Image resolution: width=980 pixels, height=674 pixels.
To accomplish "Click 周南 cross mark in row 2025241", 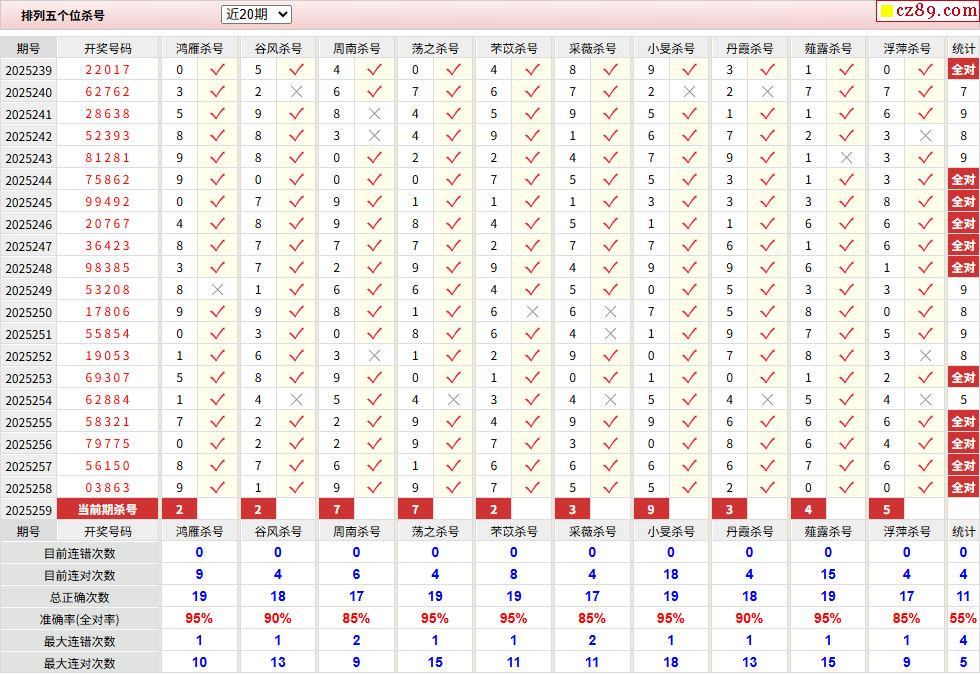I will pos(374,114).
